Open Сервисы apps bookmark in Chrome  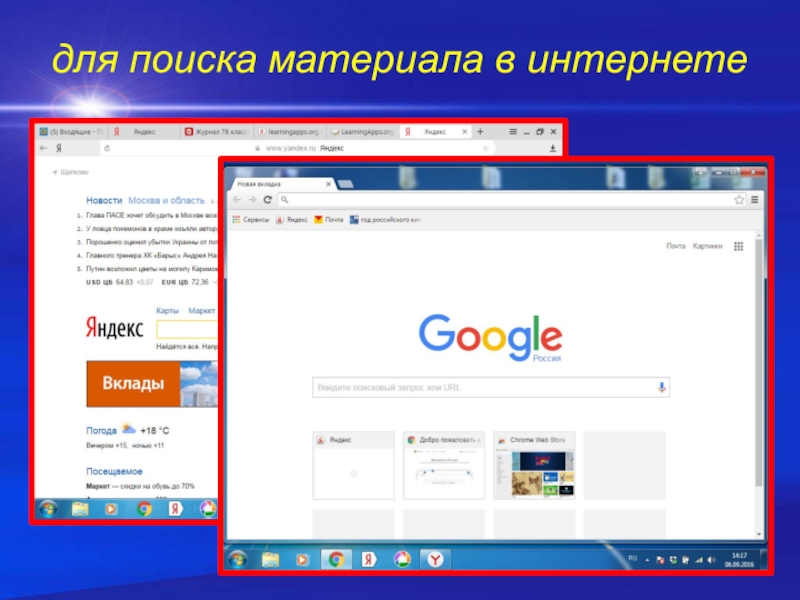pos(251,219)
